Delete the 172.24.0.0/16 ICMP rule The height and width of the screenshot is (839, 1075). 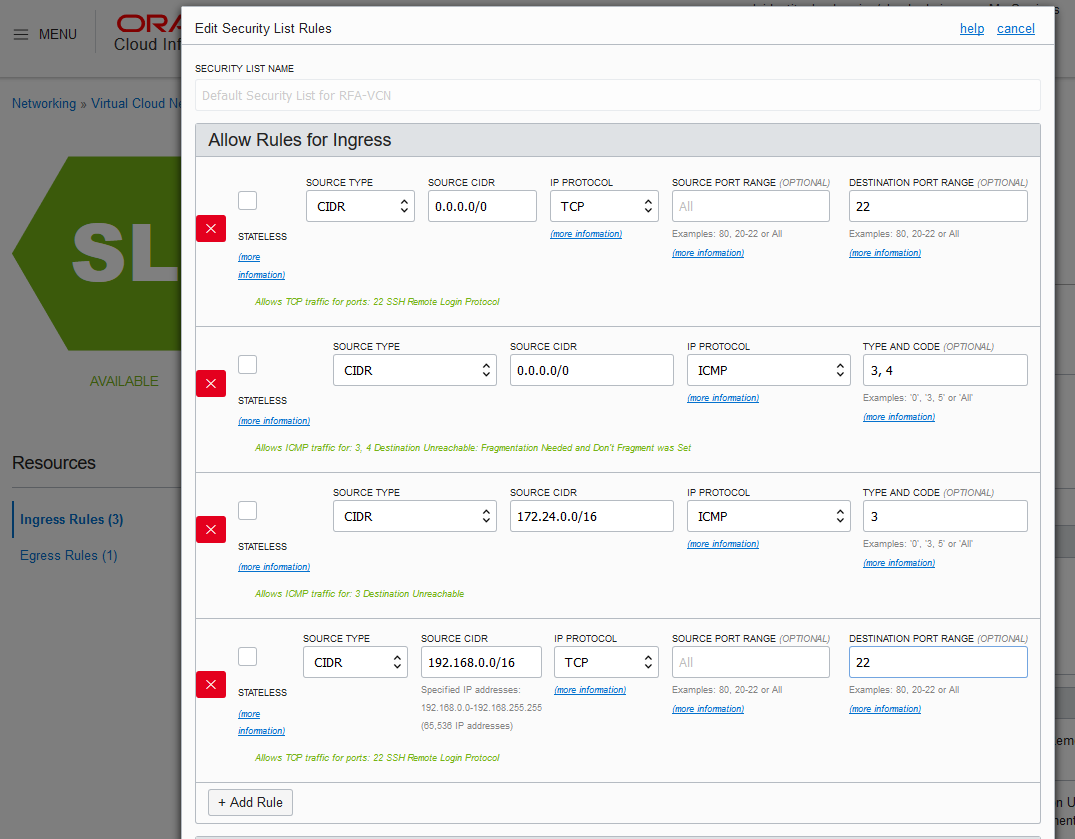coord(210,529)
